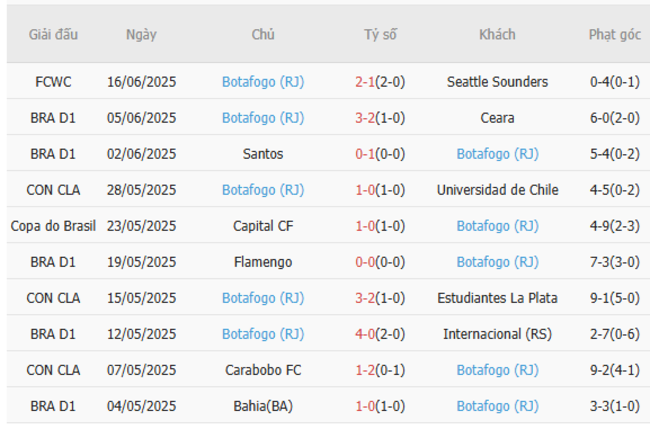Open Estudiantes La Plata team link
650x438 pixels.
[497, 298]
